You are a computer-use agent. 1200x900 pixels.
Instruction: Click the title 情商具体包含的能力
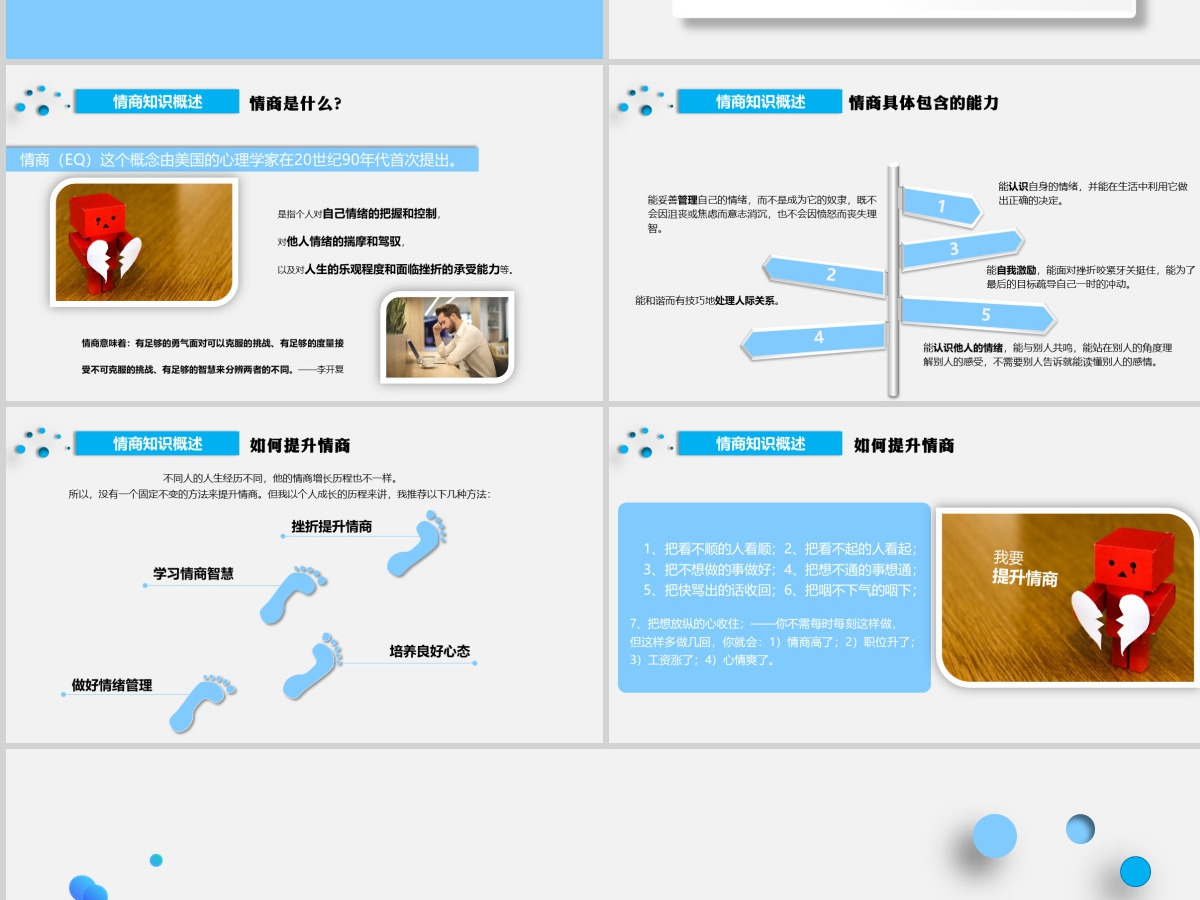[x=923, y=102]
